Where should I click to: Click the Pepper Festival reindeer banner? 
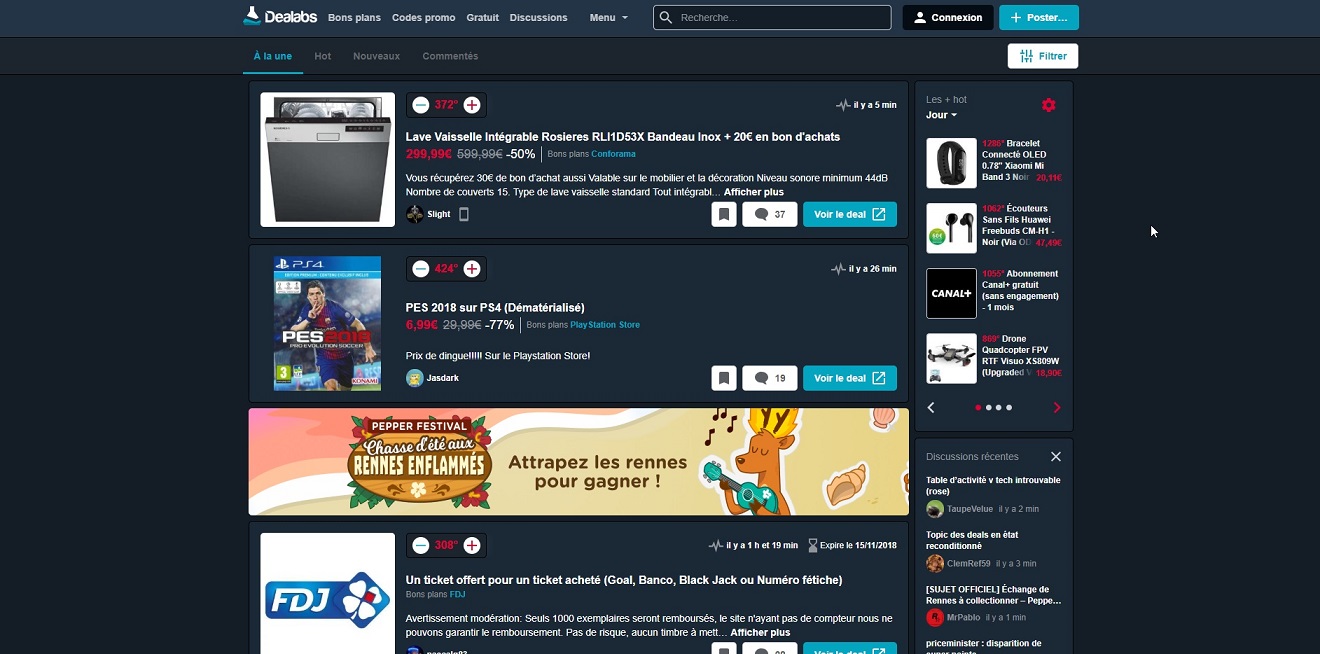point(578,462)
